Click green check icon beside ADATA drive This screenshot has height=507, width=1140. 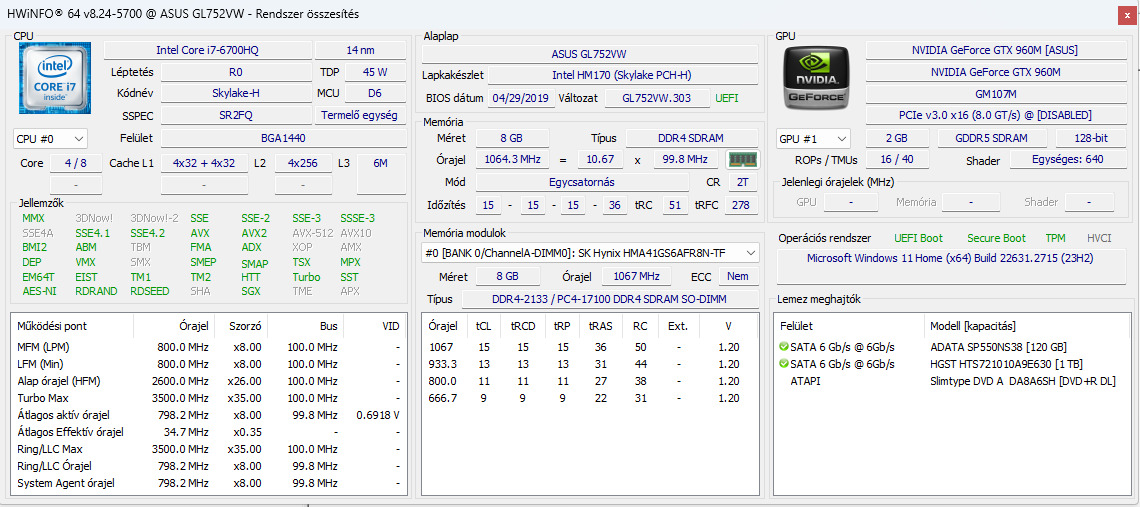tap(783, 347)
